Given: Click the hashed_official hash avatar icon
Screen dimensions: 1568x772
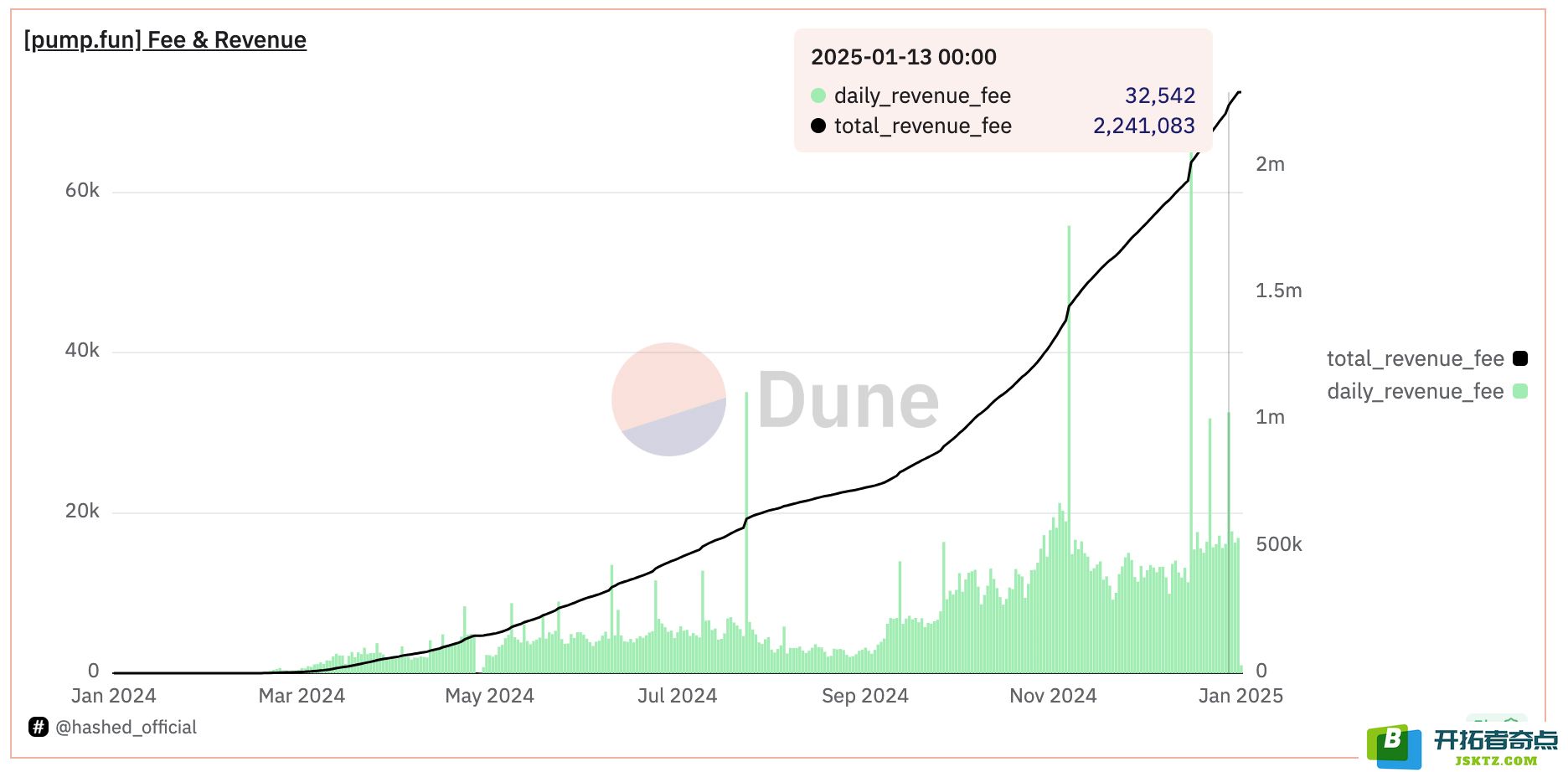Looking at the screenshot, I should [39, 727].
